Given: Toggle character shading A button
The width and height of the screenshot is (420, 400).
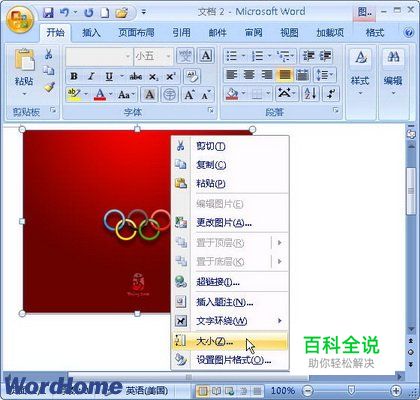Looking at the screenshot, I should tap(149, 95).
